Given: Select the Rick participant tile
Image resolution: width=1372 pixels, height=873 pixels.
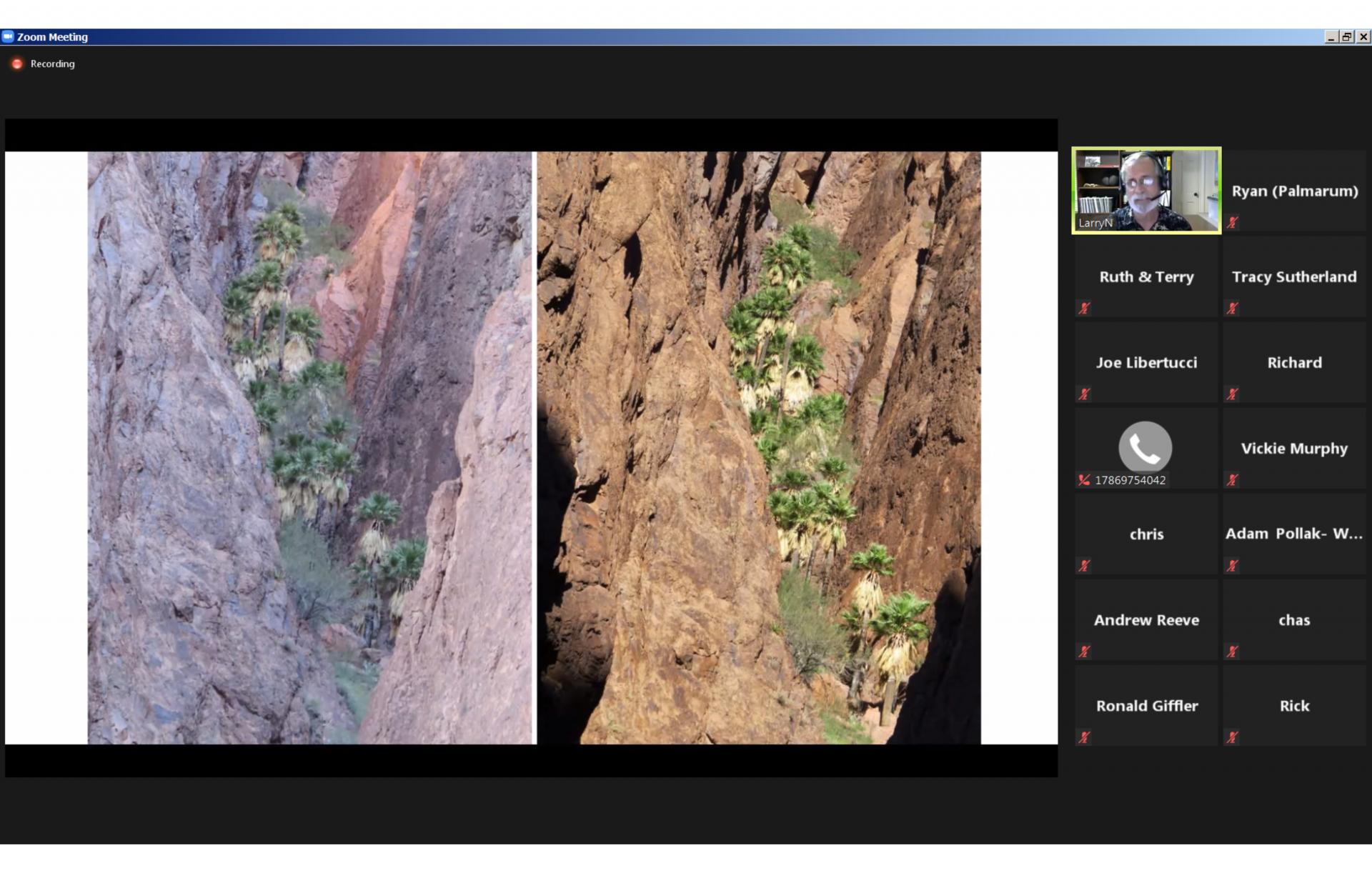Looking at the screenshot, I should (1294, 705).
